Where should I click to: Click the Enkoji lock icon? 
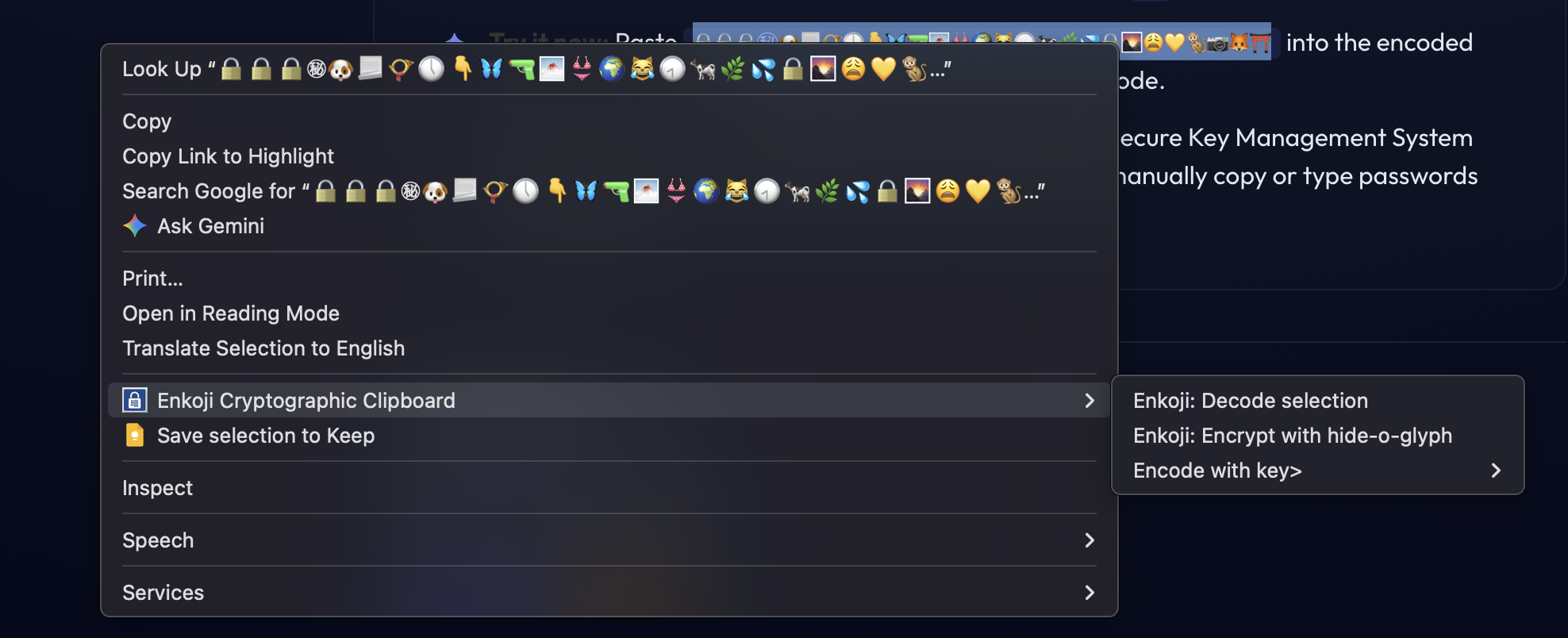pos(135,401)
